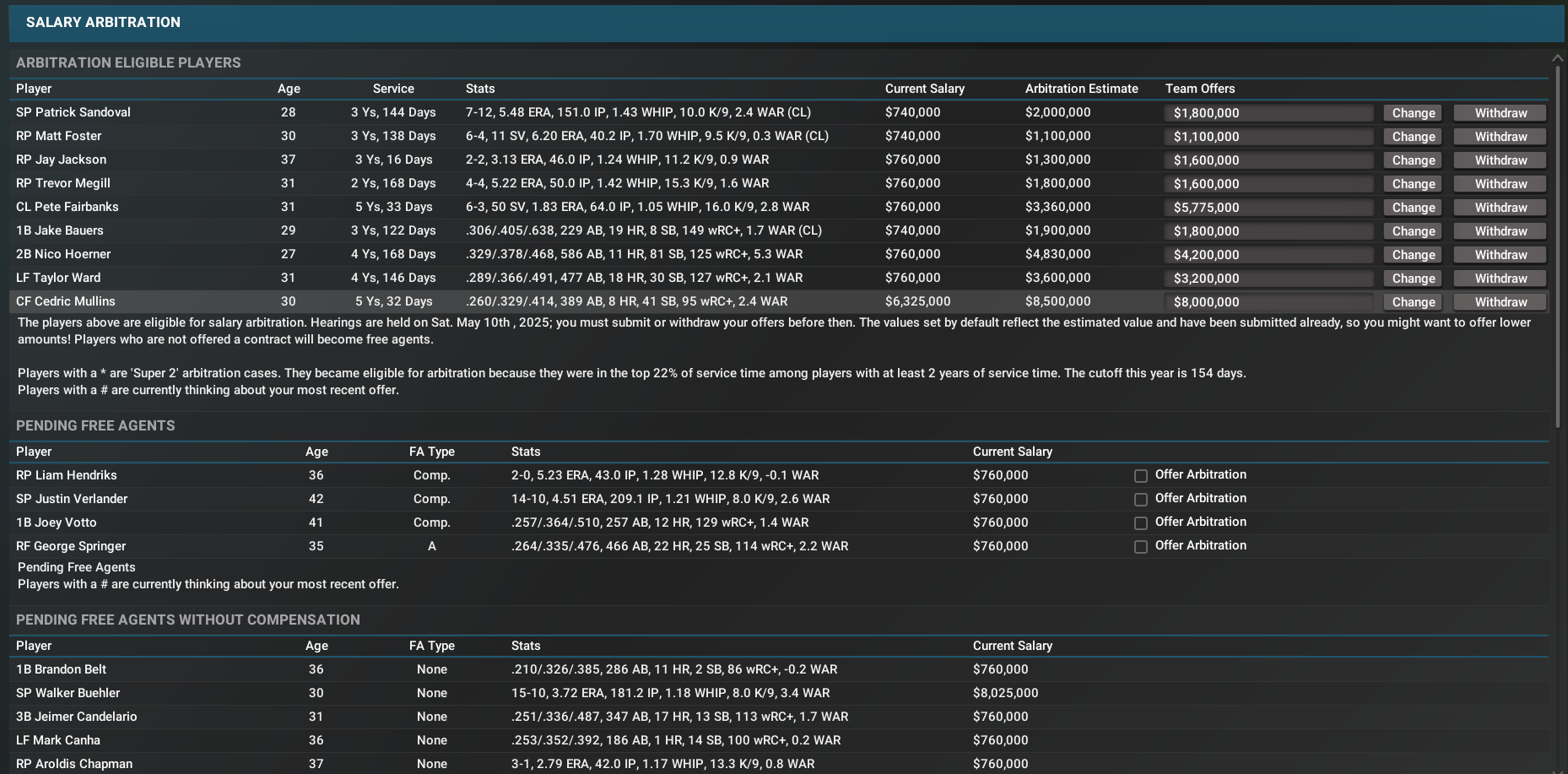Toggle Offer Arbitration for George Springer

point(1140,547)
